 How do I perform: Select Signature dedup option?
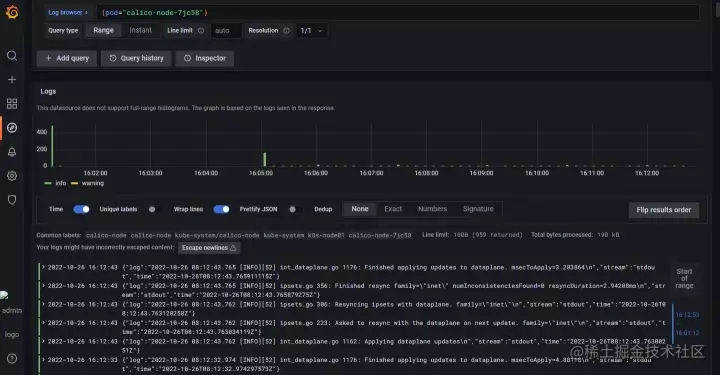pos(478,209)
